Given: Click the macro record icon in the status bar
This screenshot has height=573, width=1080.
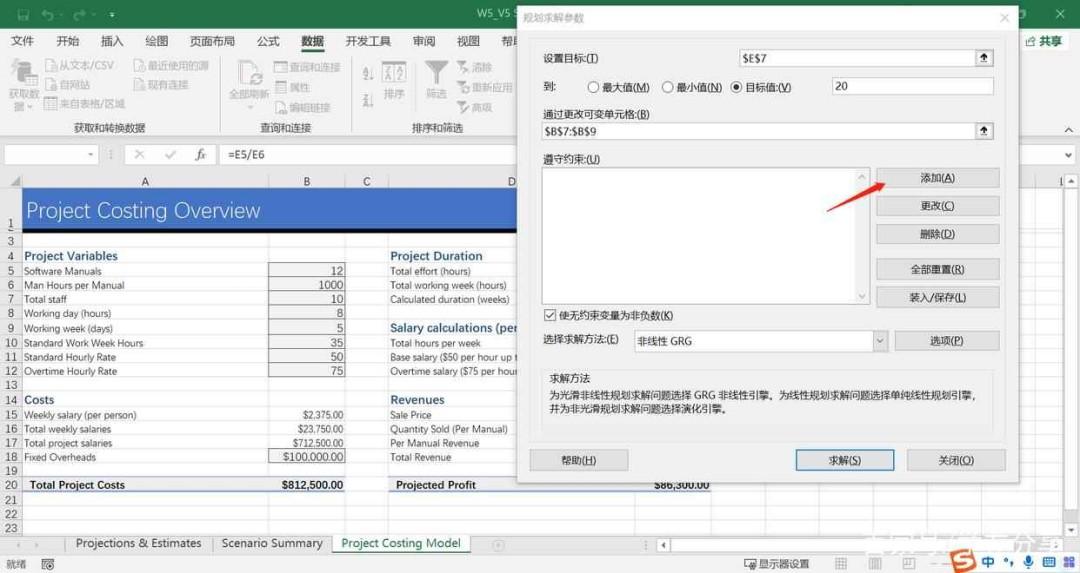Looking at the screenshot, I should (48, 565).
